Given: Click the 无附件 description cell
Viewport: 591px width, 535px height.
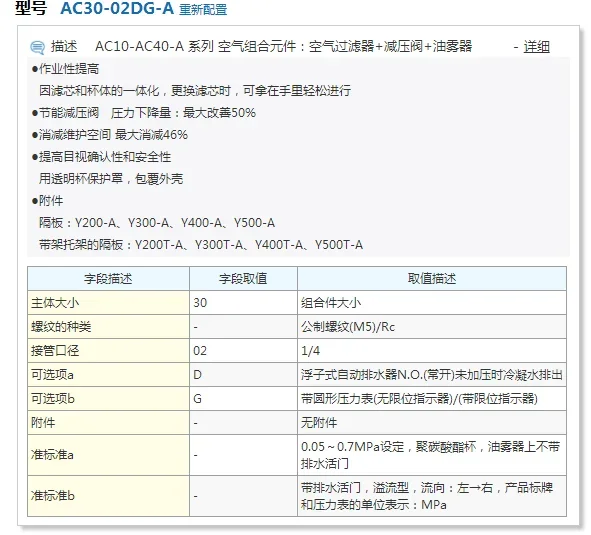Looking at the screenshot, I should (432, 423).
